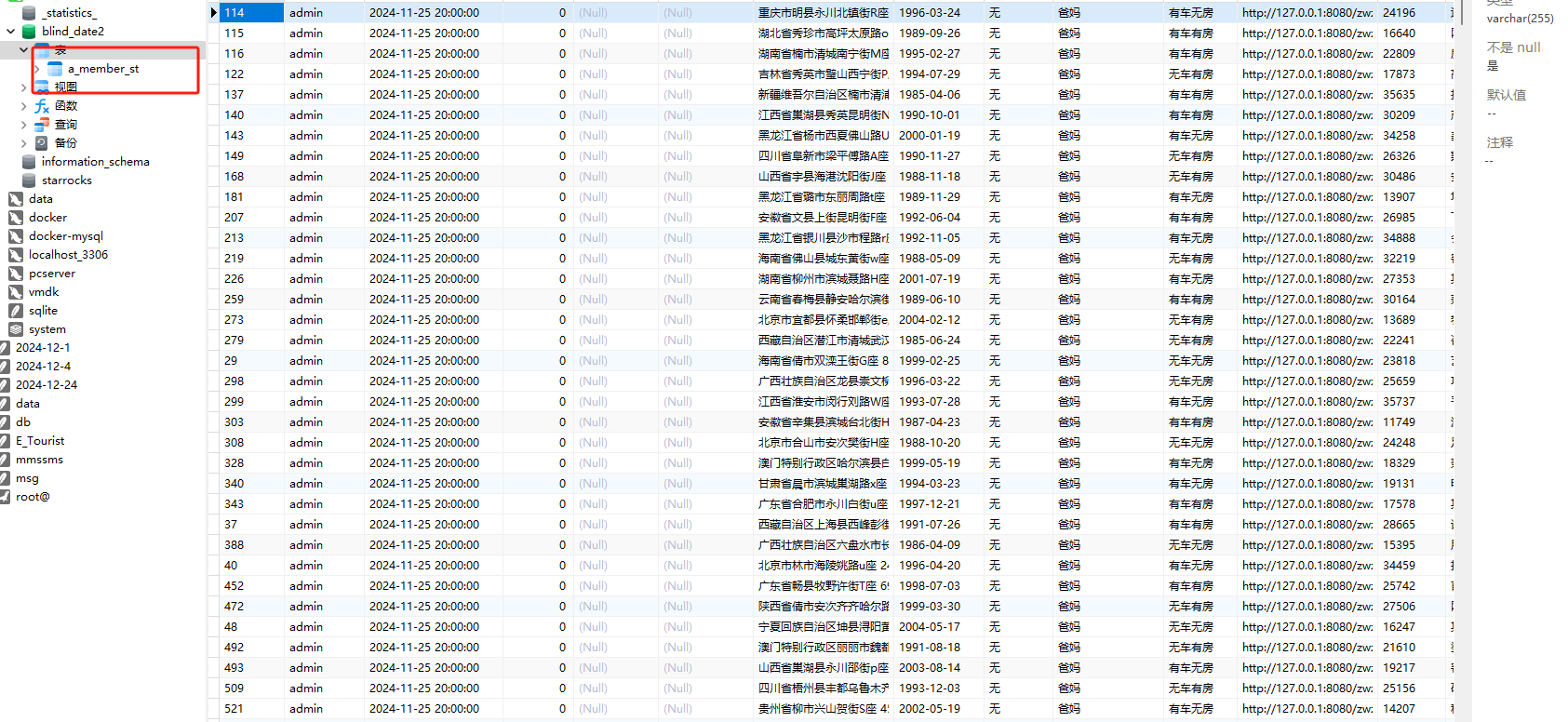Select the information_schema database
The width and height of the screenshot is (1568, 722).
click(x=95, y=162)
